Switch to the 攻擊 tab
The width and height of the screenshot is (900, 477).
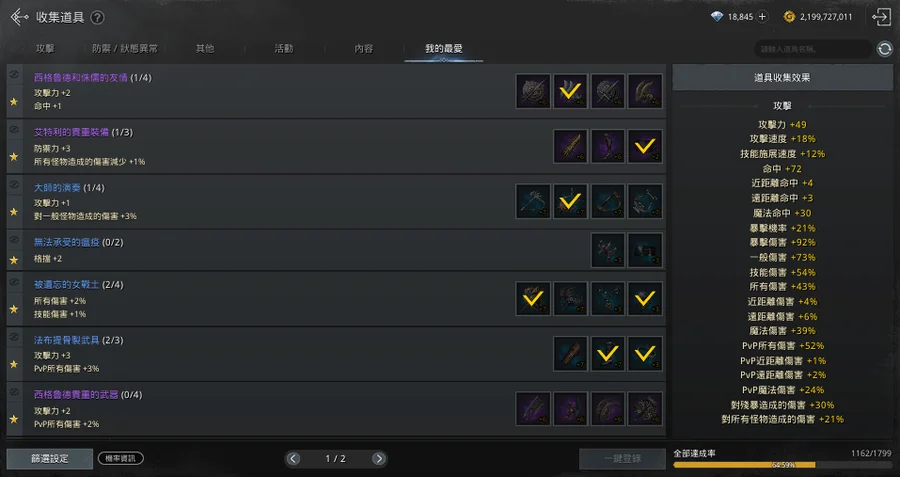[x=45, y=49]
